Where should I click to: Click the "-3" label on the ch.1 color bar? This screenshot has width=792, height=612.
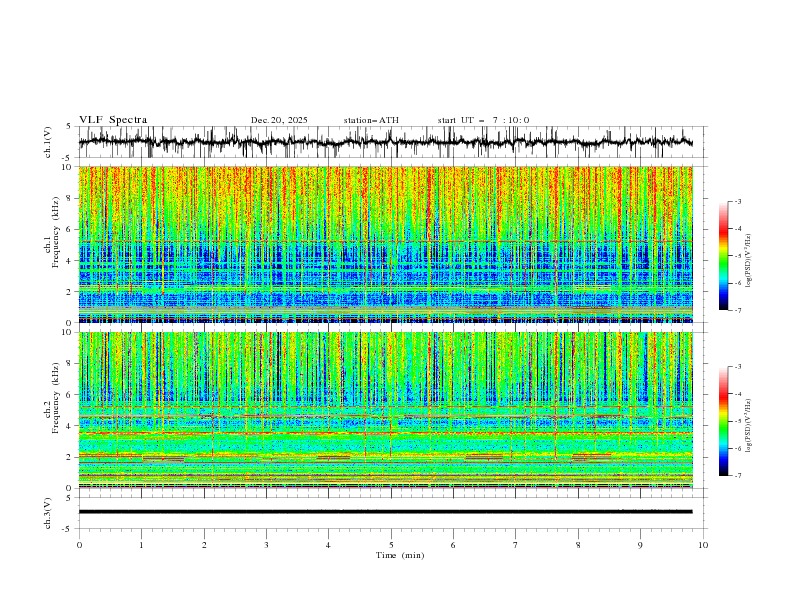(x=738, y=201)
